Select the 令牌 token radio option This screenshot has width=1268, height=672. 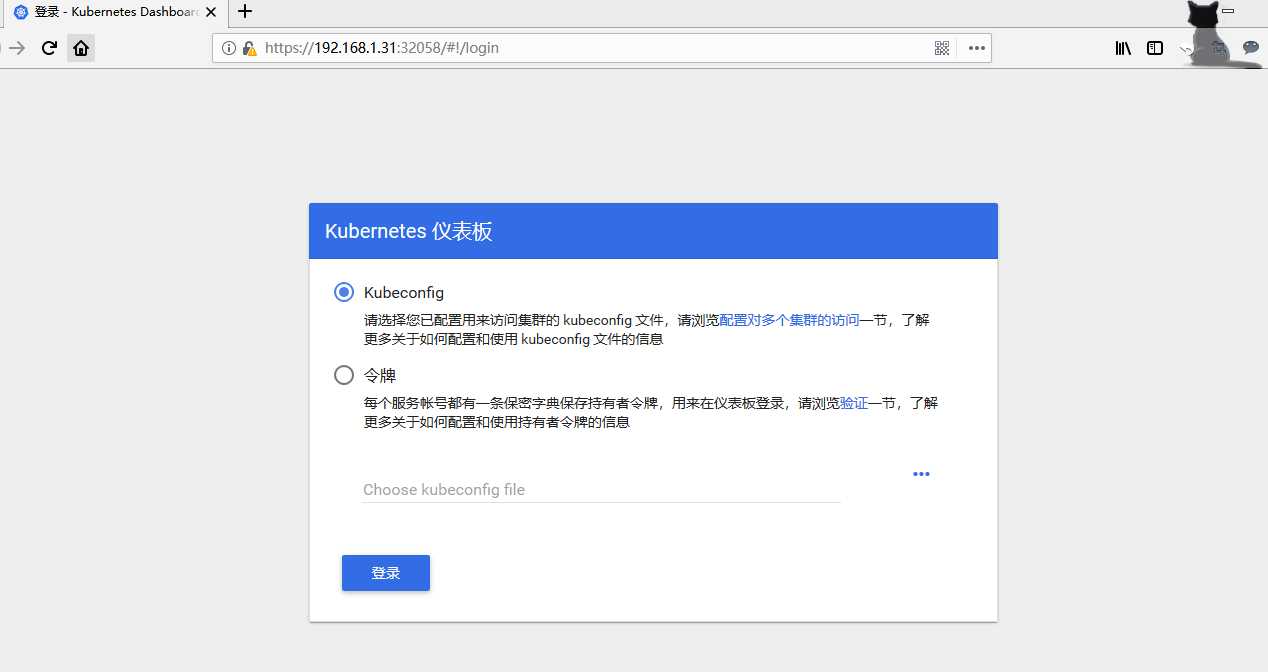tap(344, 375)
